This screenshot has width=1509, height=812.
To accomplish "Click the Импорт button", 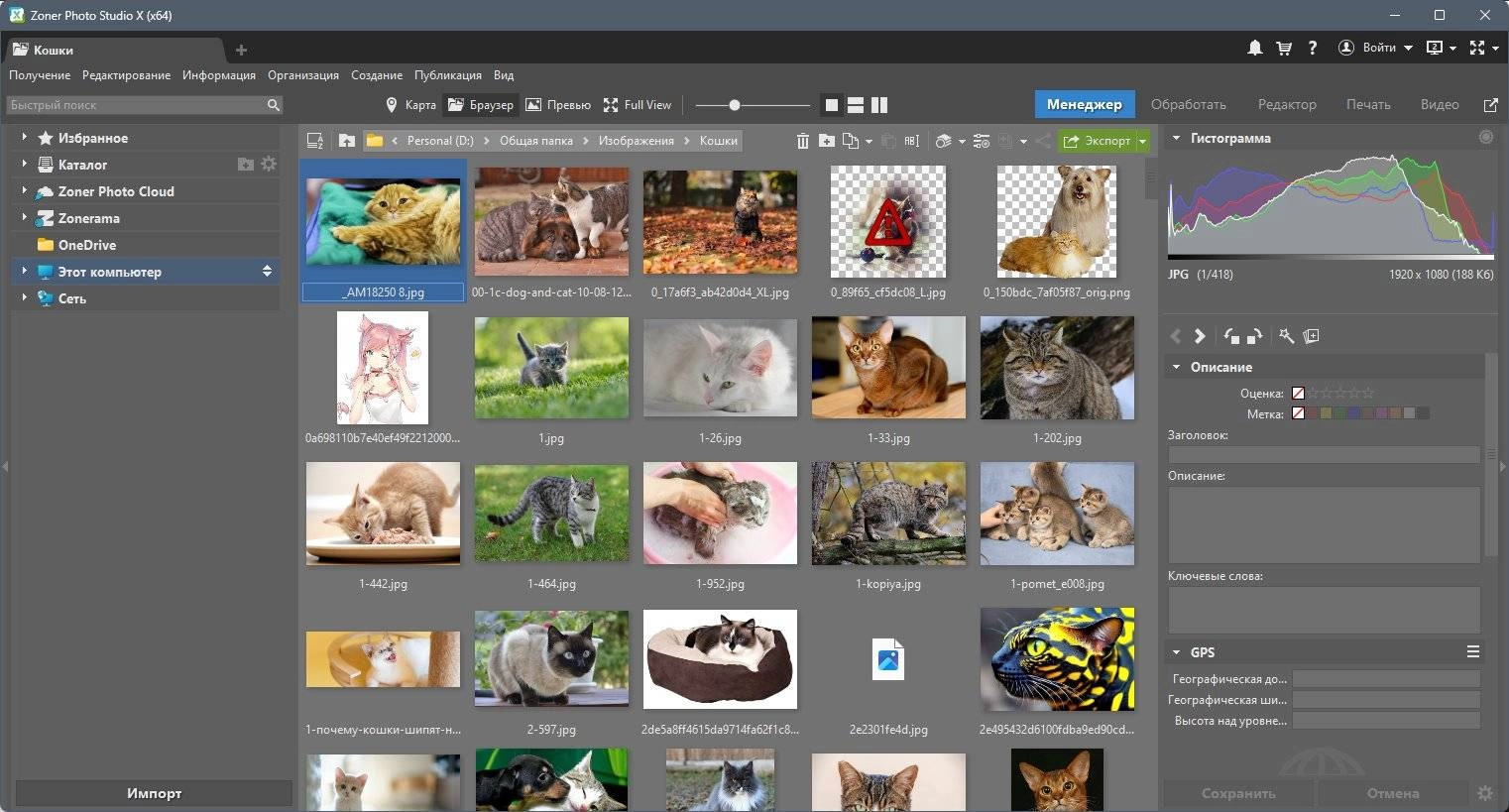I will coord(154,793).
